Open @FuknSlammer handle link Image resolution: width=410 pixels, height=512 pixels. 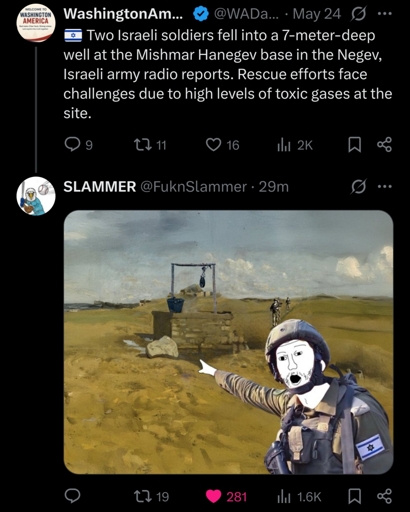coord(193,187)
